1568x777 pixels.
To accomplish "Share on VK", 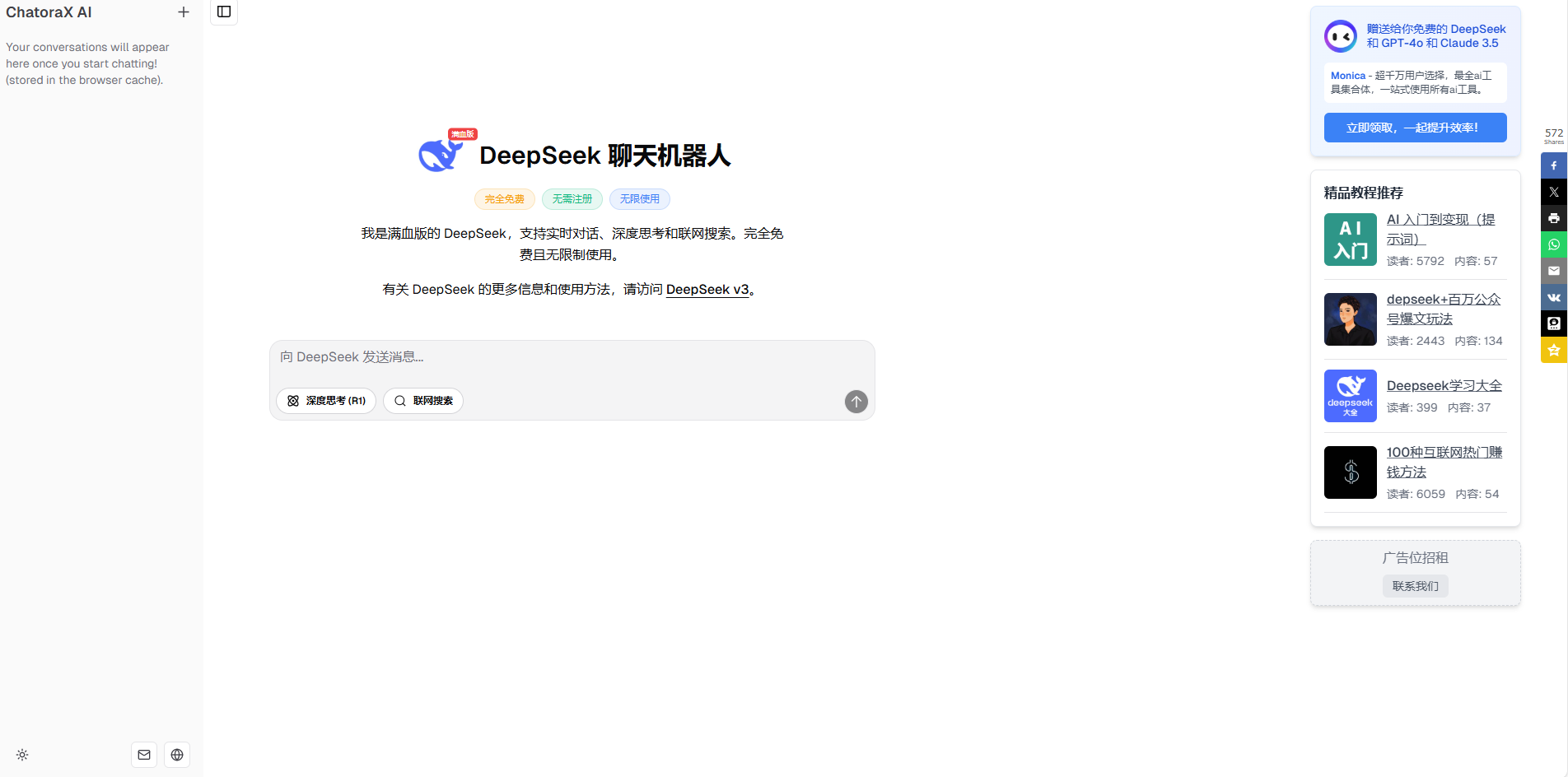I will (1553, 297).
